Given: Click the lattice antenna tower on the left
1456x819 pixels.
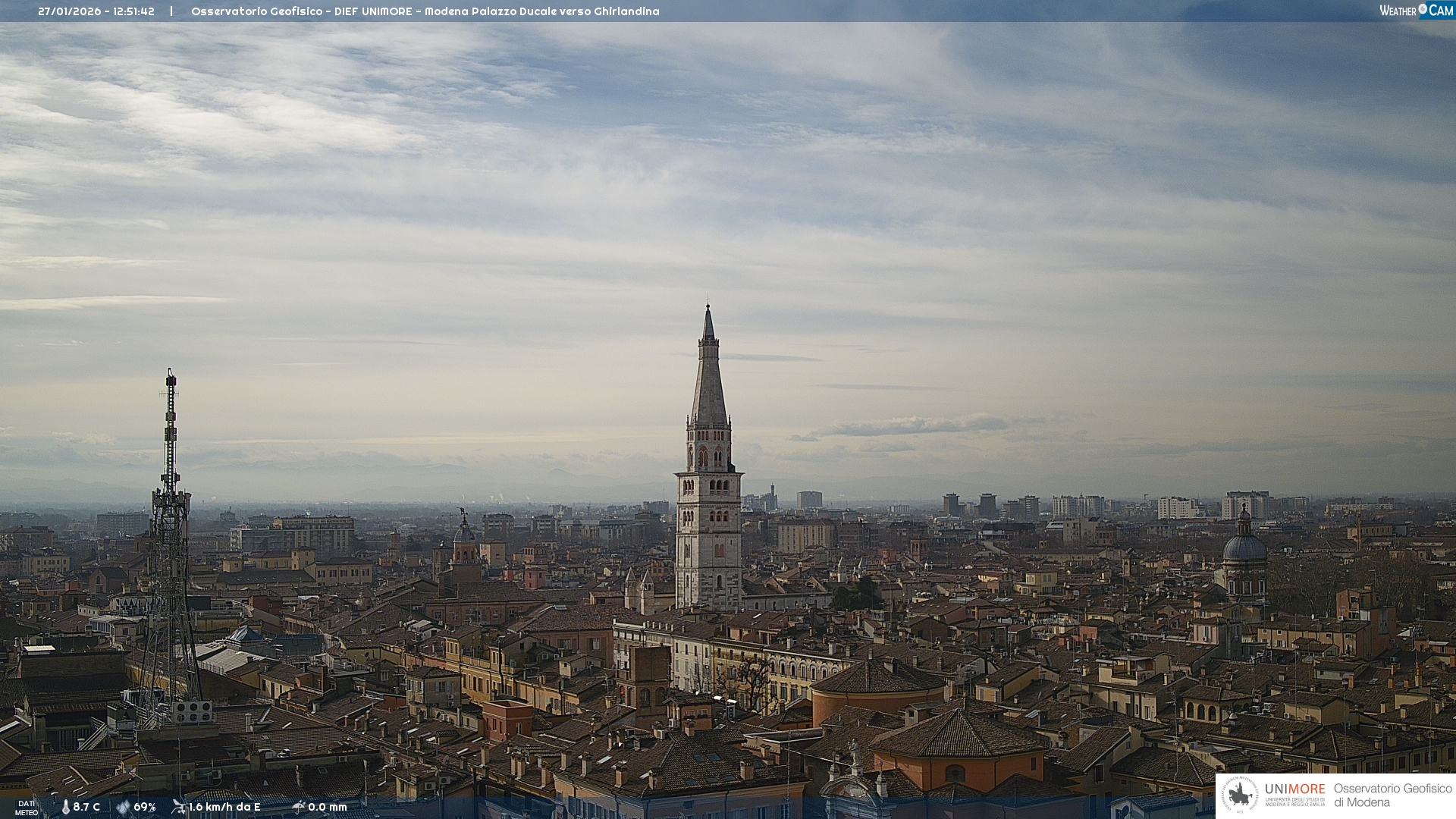Looking at the screenshot, I should (x=170, y=531).
